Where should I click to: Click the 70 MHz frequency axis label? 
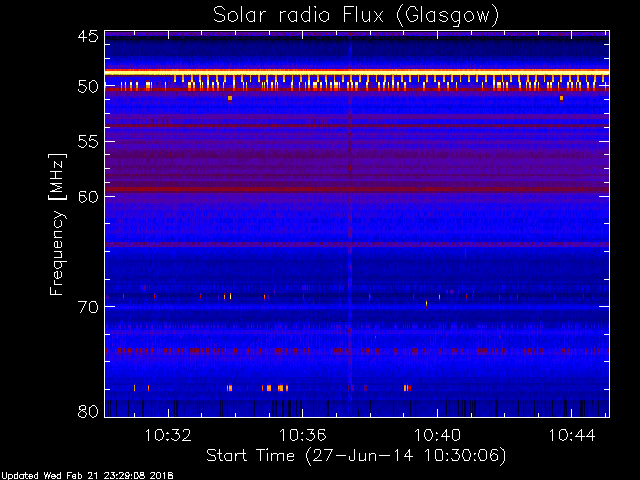tap(88, 307)
